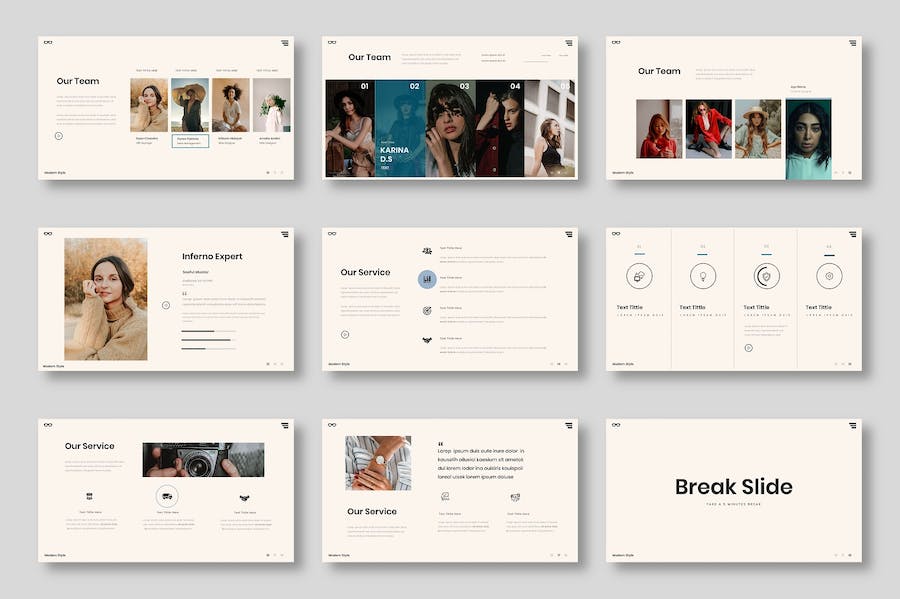Click the circled arrow button beside Inferno Expert portrait
900x599 pixels.
point(166,305)
